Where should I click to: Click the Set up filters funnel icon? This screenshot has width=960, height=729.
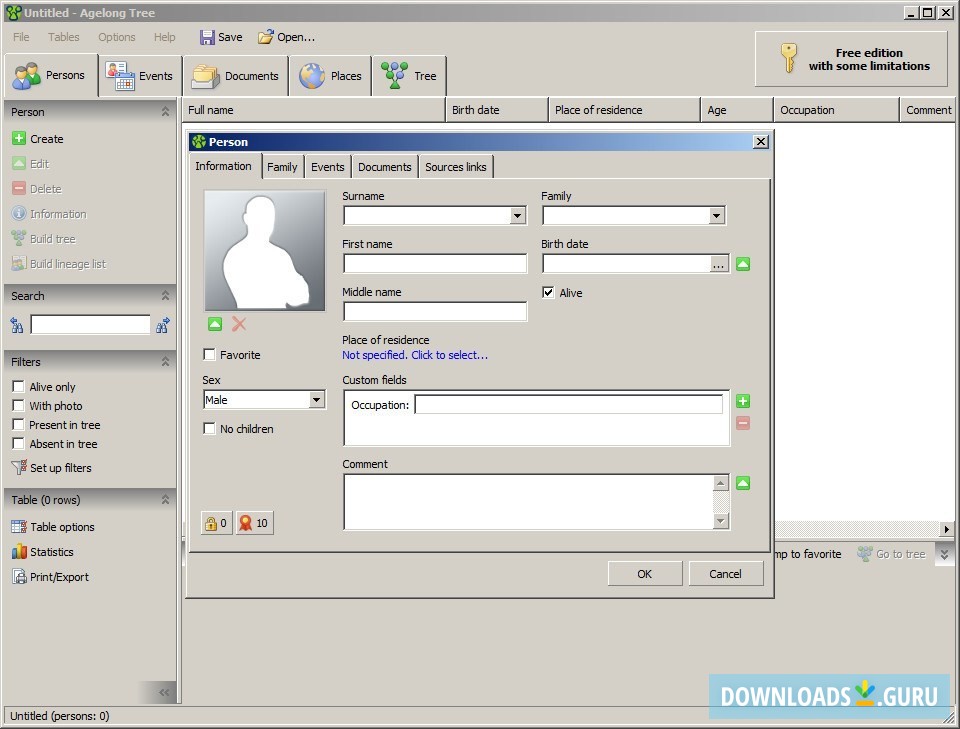[x=19, y=468]
